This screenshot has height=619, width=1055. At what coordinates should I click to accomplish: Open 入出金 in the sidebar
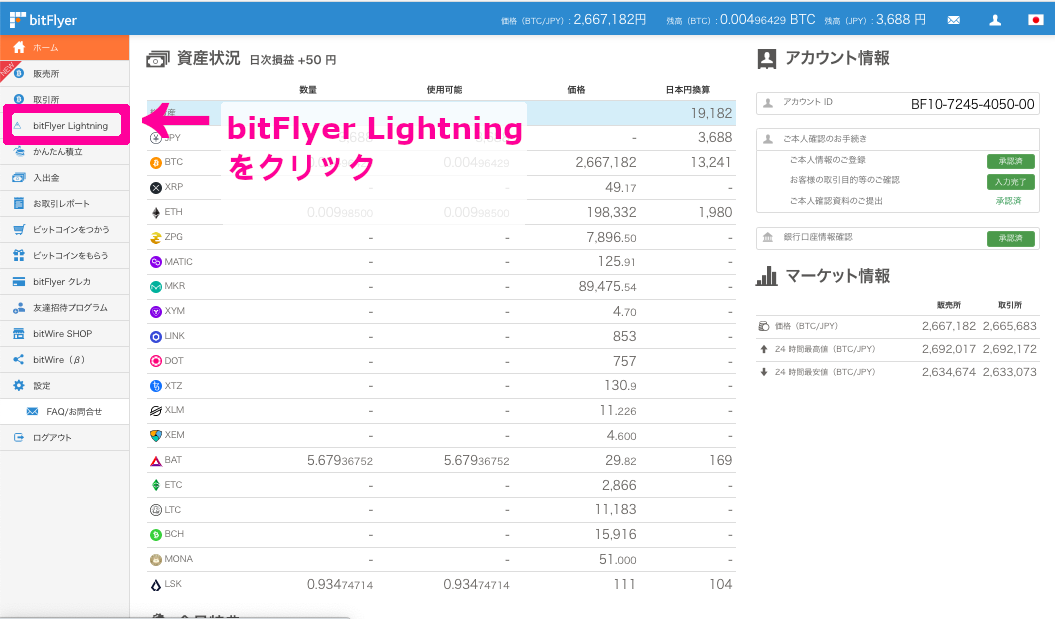(65, 178)
